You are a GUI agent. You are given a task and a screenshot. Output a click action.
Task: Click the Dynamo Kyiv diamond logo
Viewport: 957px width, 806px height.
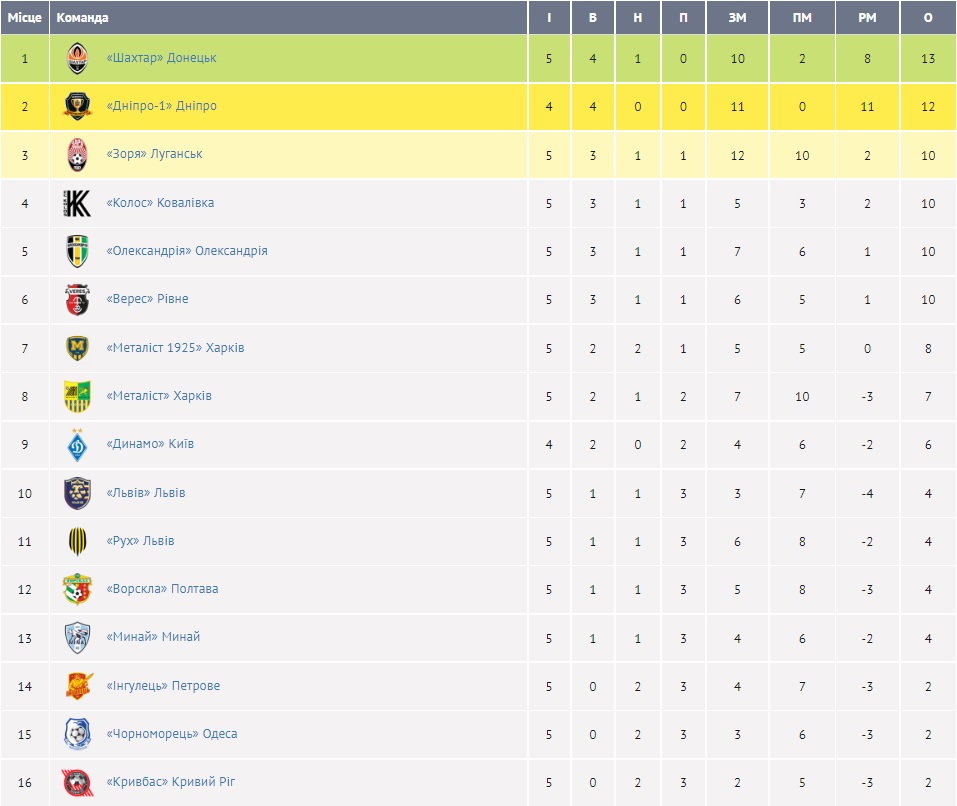(x=77, y=444)
